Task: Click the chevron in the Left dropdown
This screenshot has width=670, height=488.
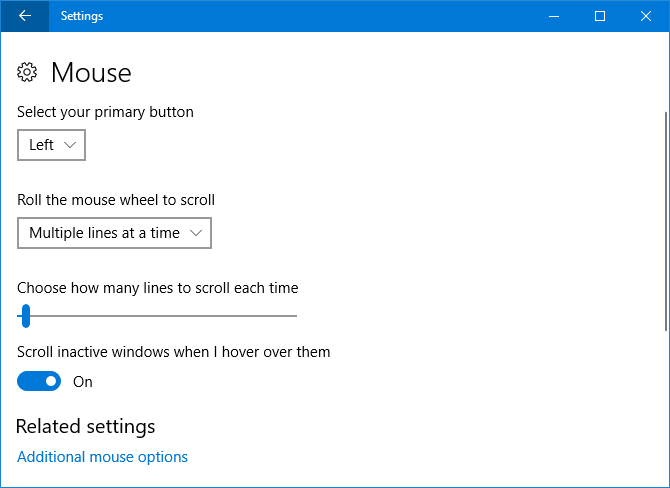Action: [x=70, y=145]
